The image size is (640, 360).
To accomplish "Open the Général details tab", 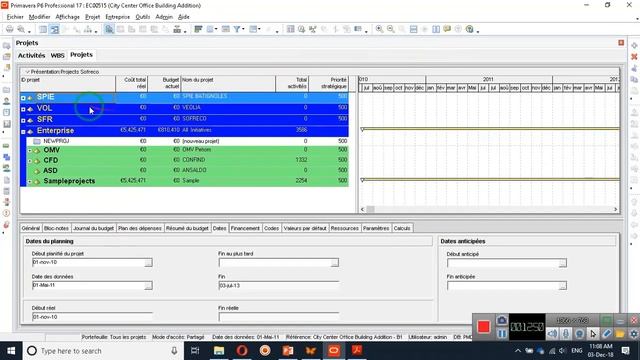I will [x=31, y=228].
